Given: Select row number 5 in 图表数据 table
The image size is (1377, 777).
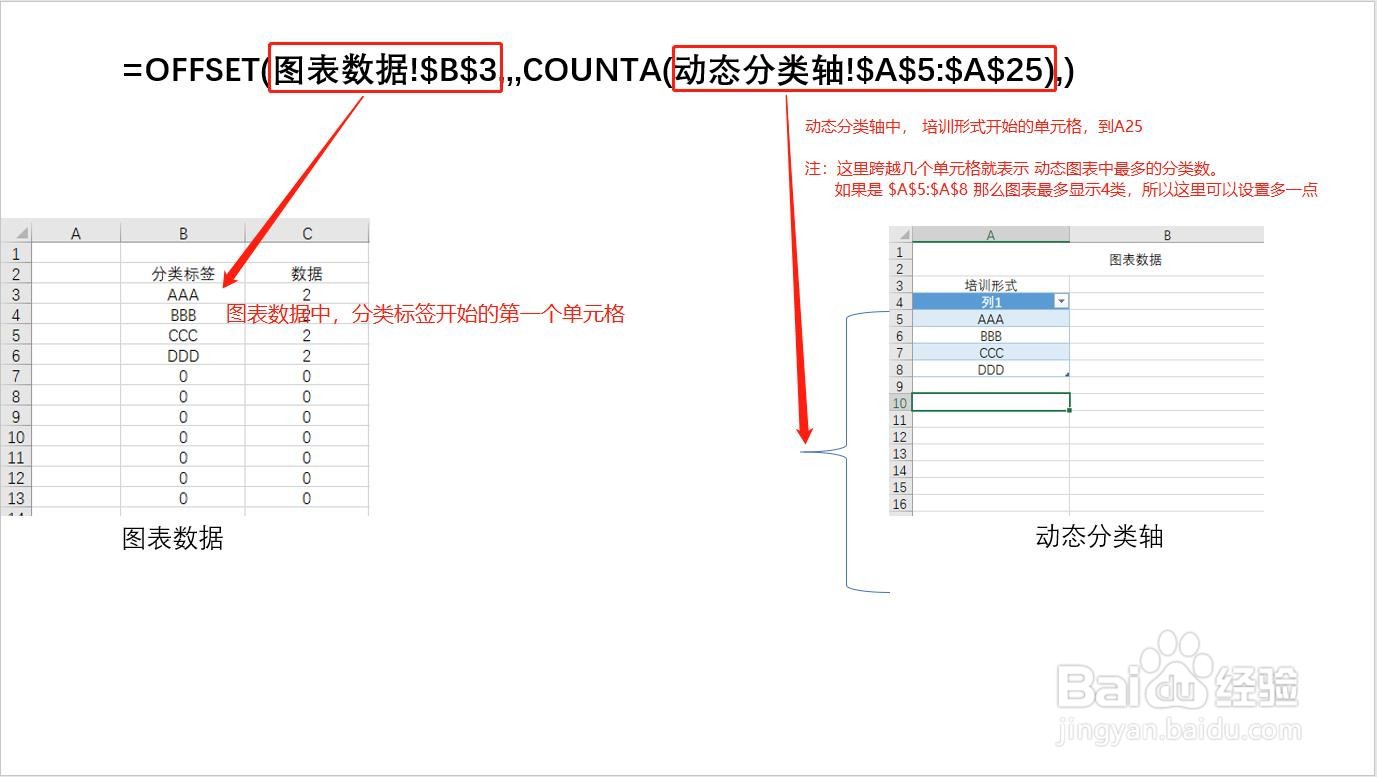Looking at the screenshot, I should 15,335.
